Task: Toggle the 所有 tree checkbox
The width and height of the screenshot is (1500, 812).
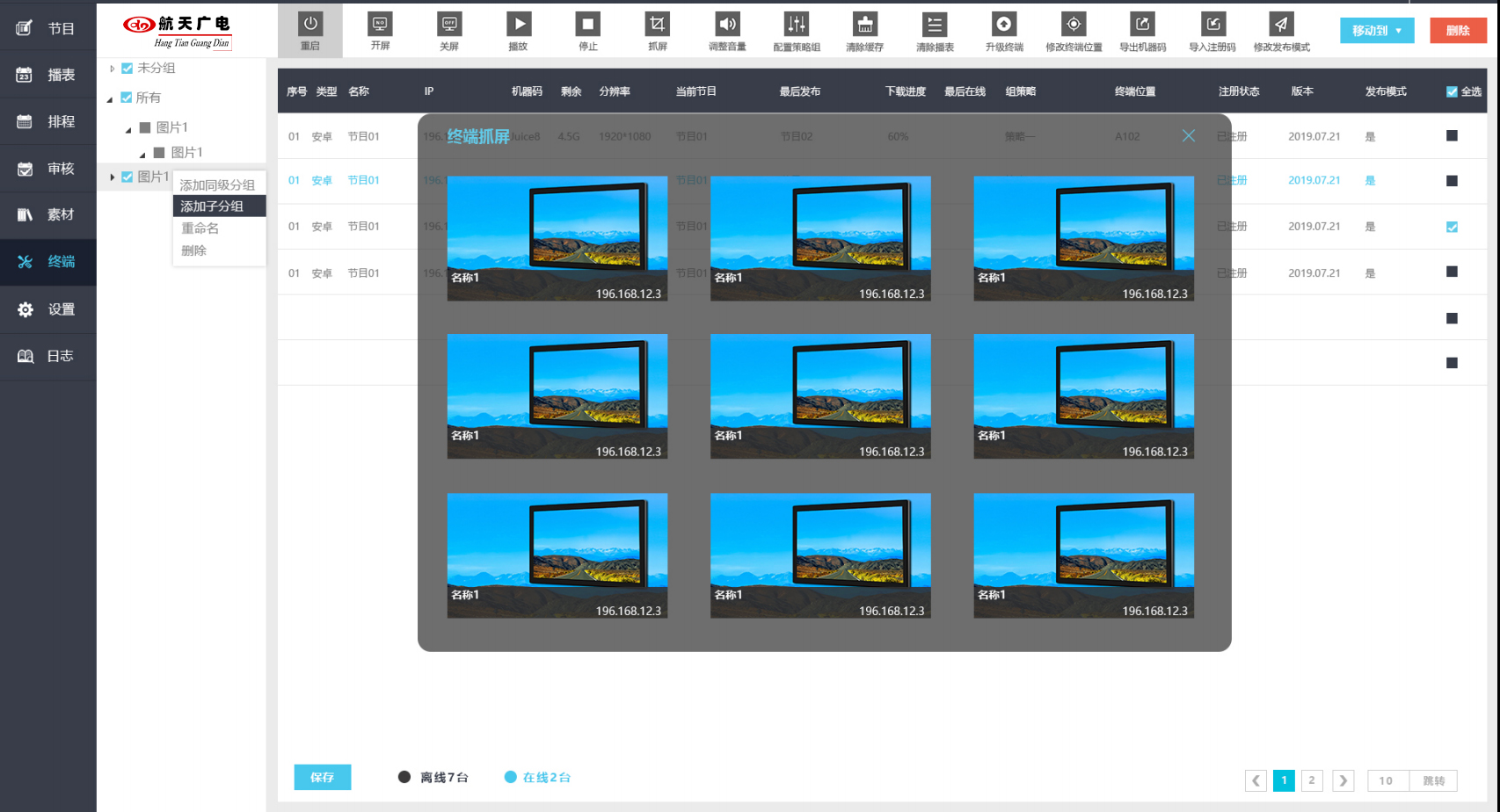Action: (x=127, y=98)
